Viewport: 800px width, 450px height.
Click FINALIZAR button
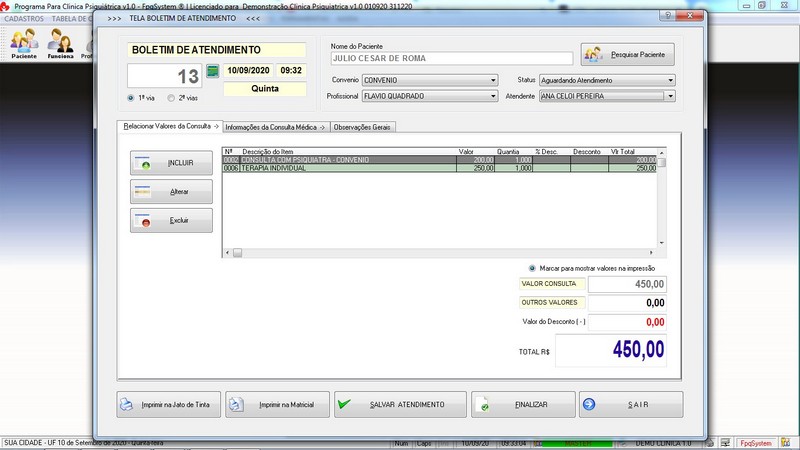523,405
